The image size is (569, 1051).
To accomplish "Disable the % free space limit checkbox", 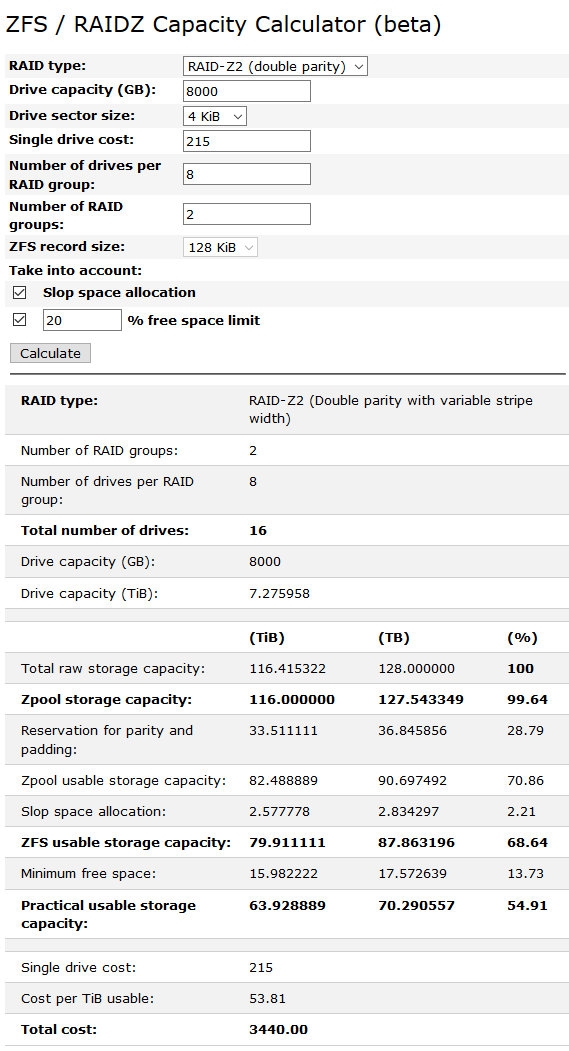I will coord(19,320).
